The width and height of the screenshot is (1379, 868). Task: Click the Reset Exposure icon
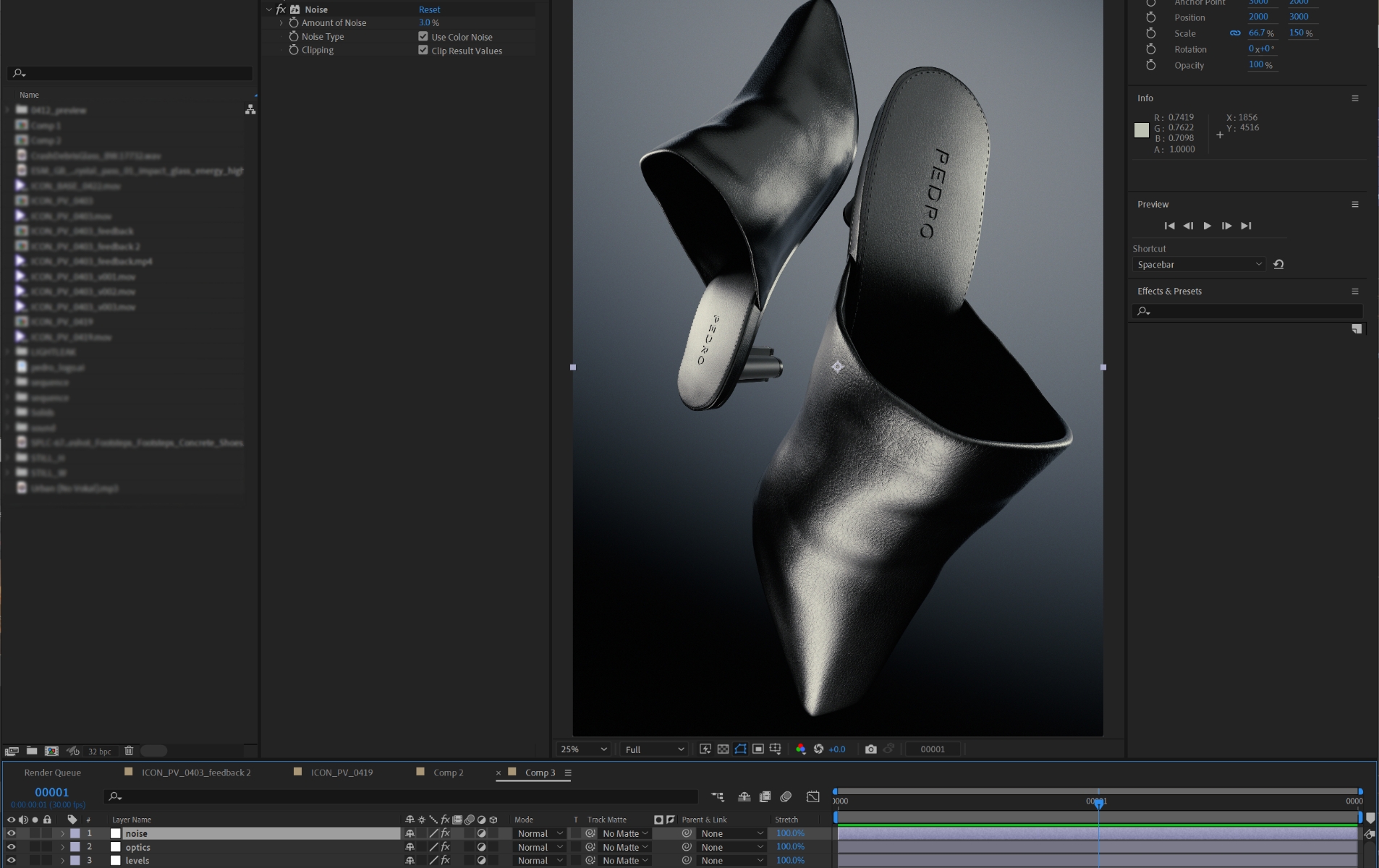coord(818,749)
